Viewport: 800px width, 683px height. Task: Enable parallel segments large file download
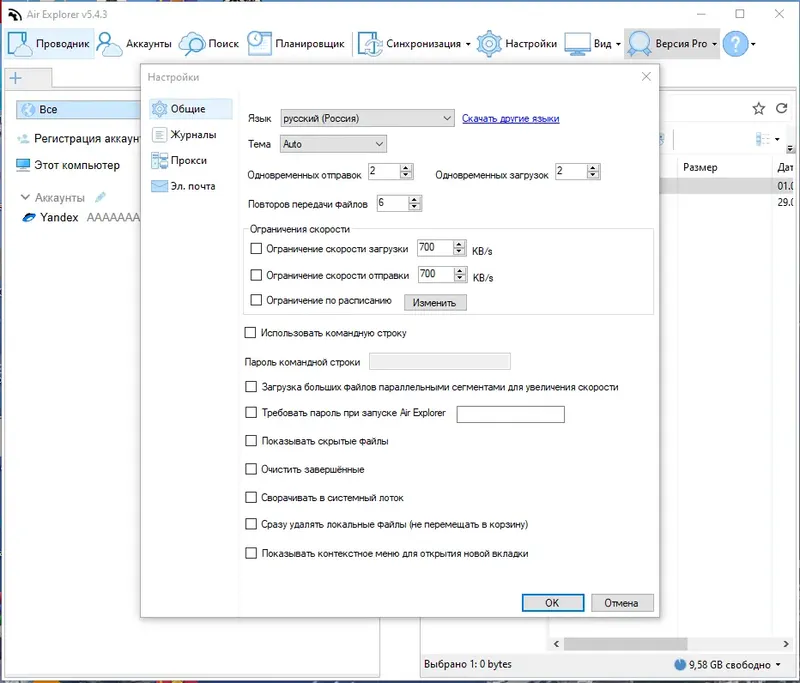(x=251, y=387)
